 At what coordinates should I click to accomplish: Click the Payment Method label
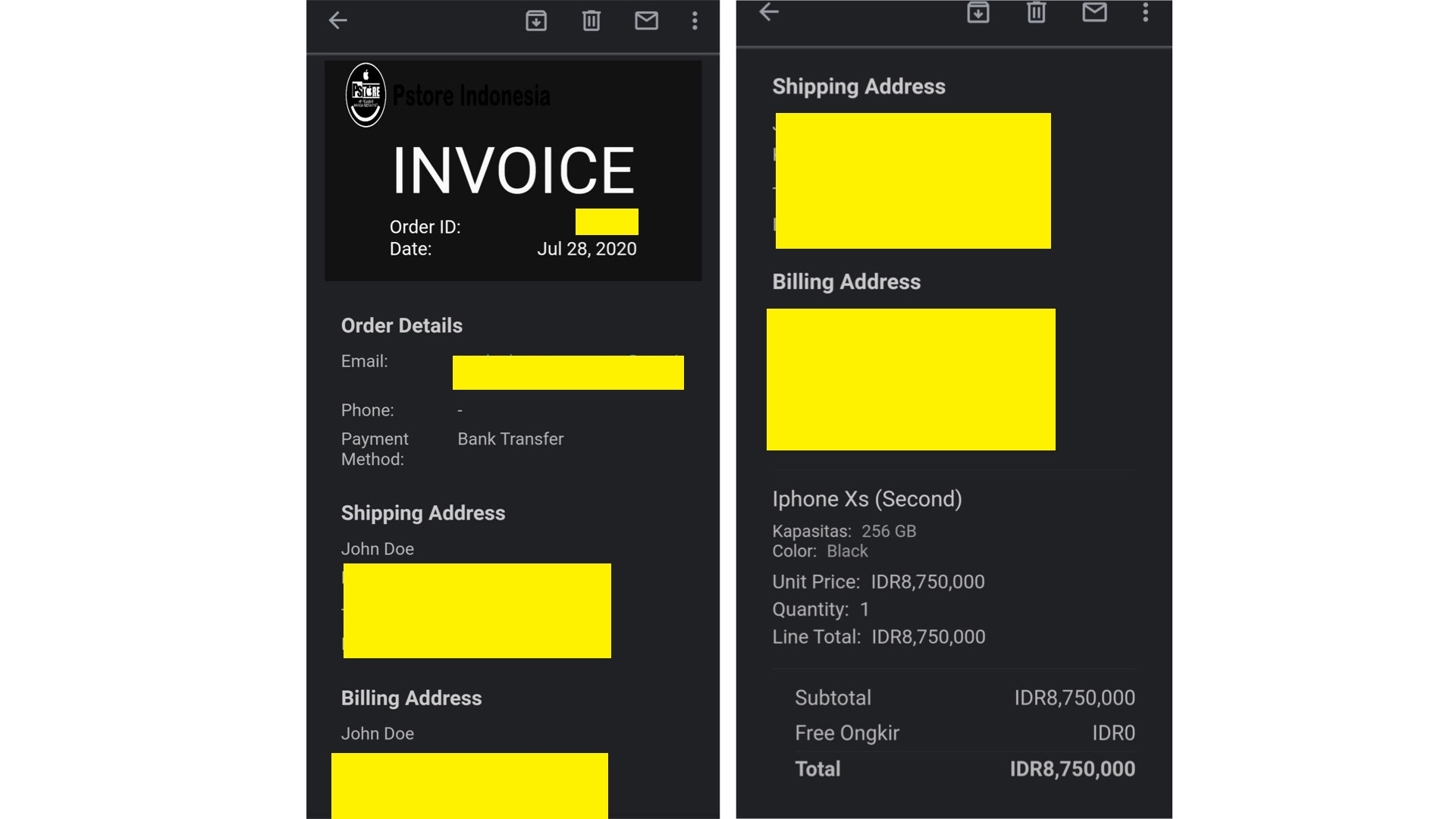[x=375, y=449]
